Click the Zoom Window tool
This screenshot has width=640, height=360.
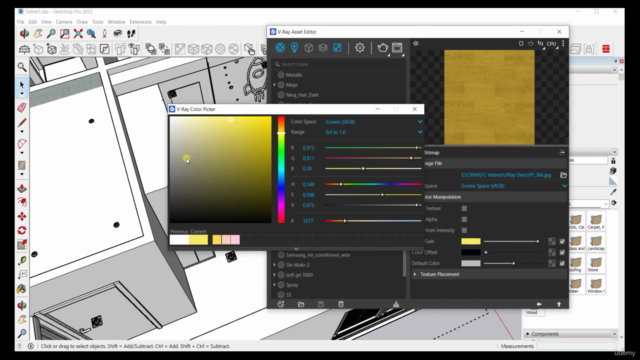(64, 33)
